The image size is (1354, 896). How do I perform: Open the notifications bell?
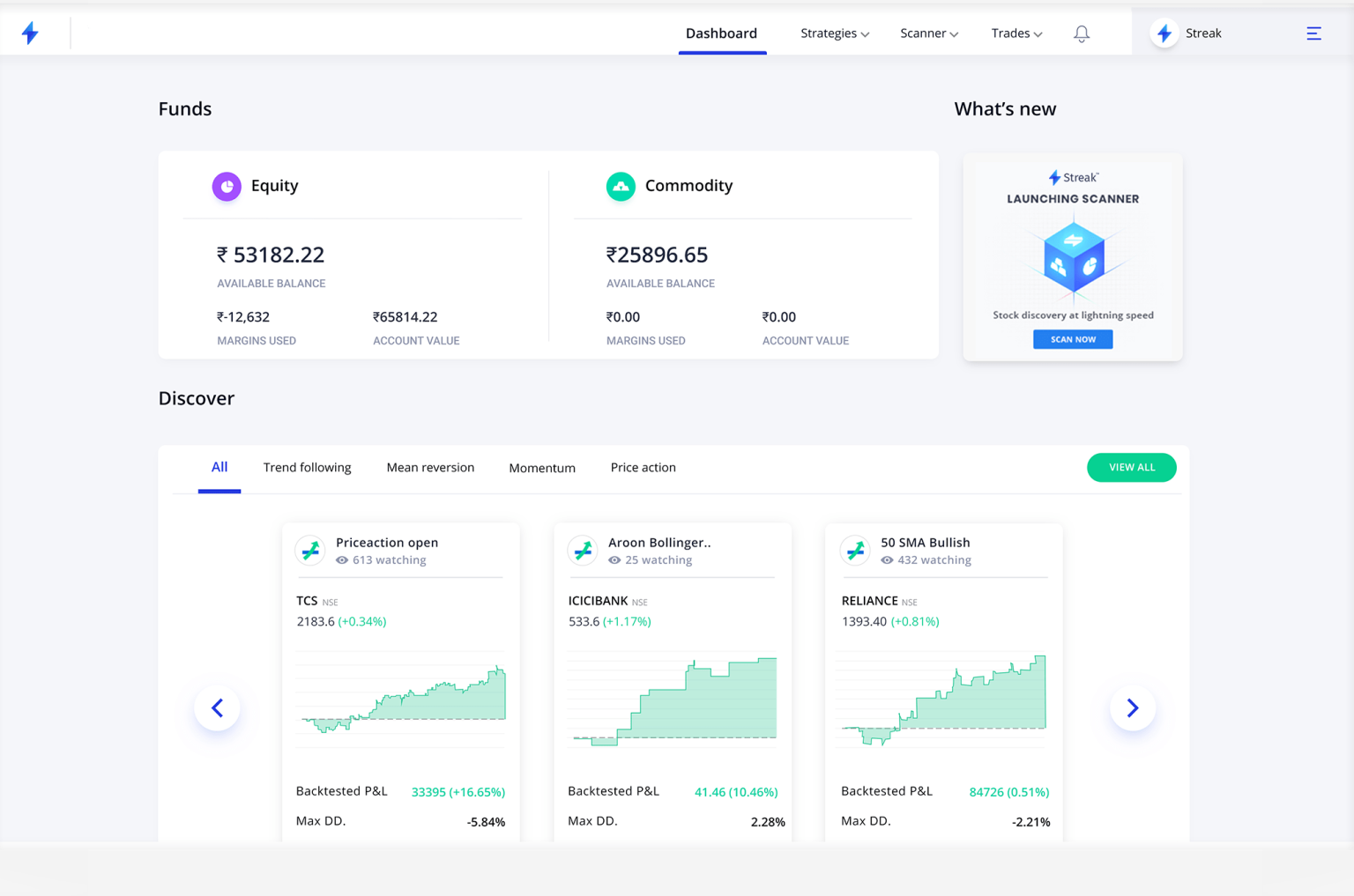[x=1082, y=33]
